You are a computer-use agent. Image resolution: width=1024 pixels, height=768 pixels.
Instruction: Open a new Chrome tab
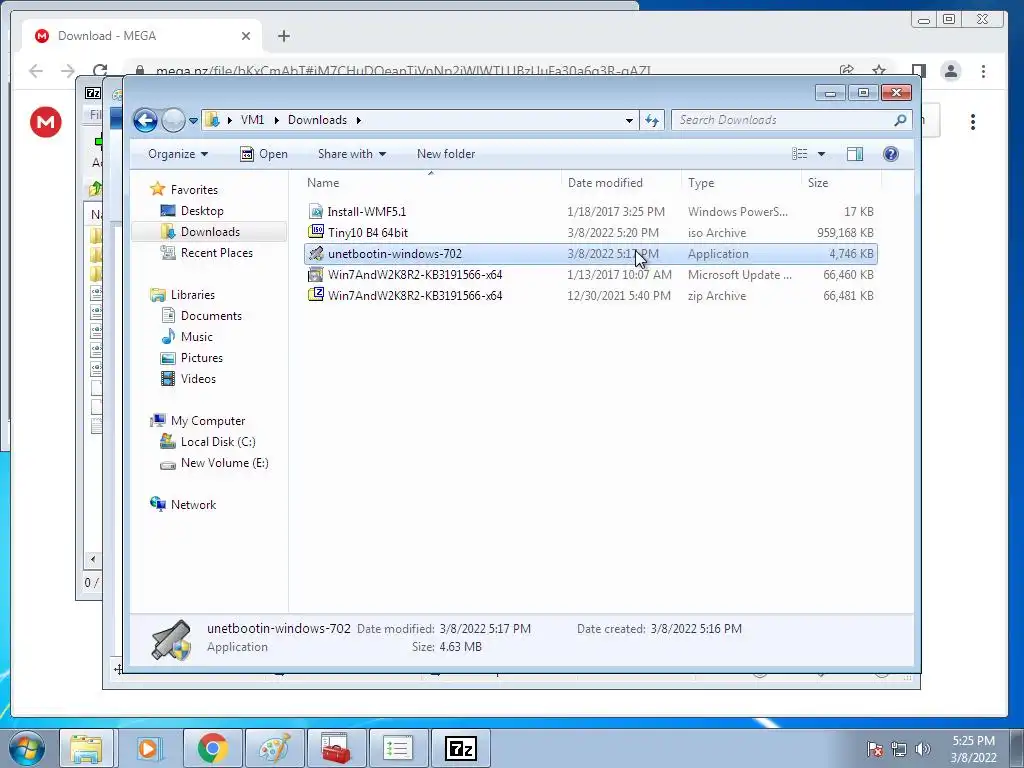[x=283, y=36]
